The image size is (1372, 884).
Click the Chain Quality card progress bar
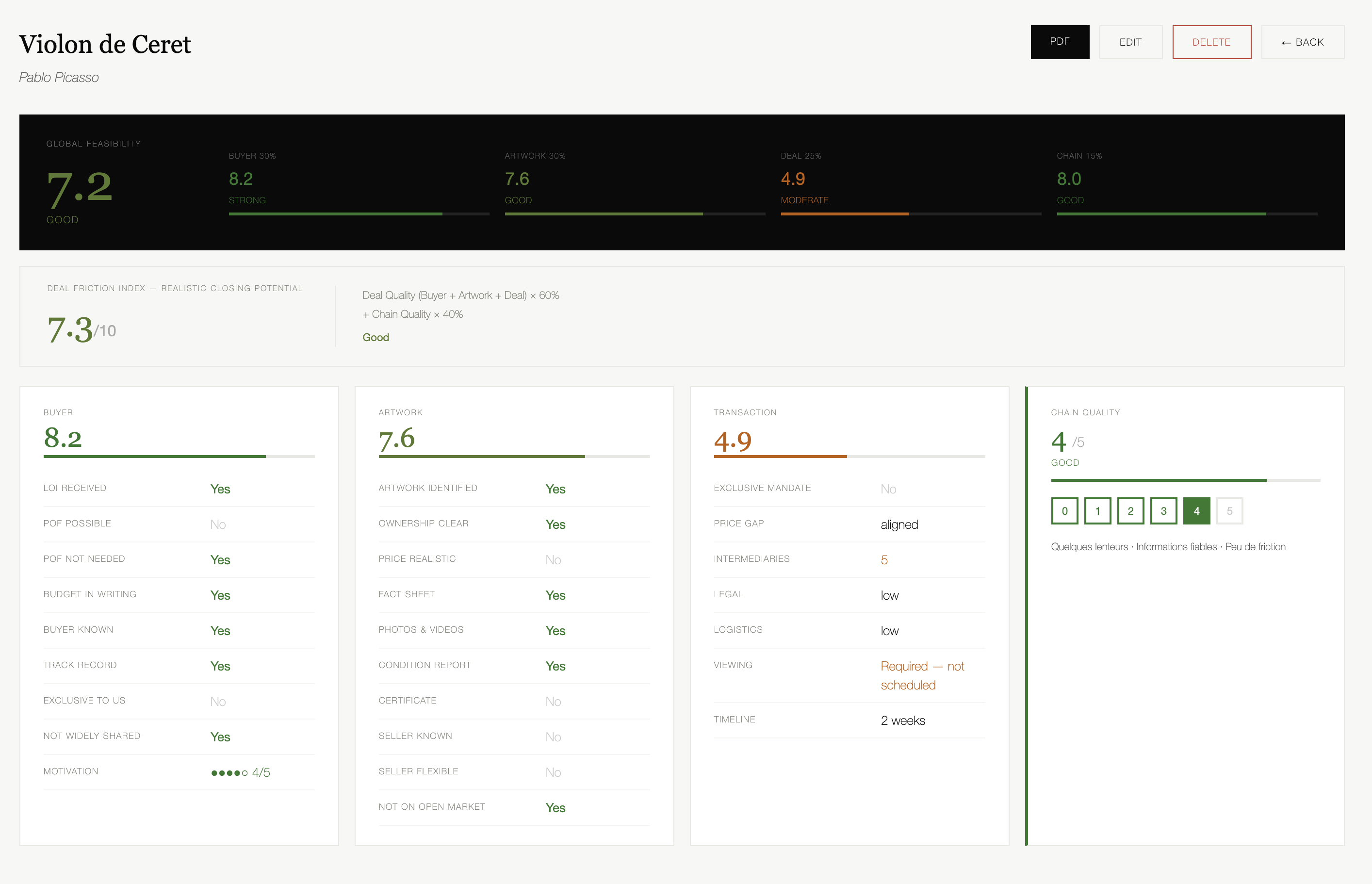pos(1186,480)
